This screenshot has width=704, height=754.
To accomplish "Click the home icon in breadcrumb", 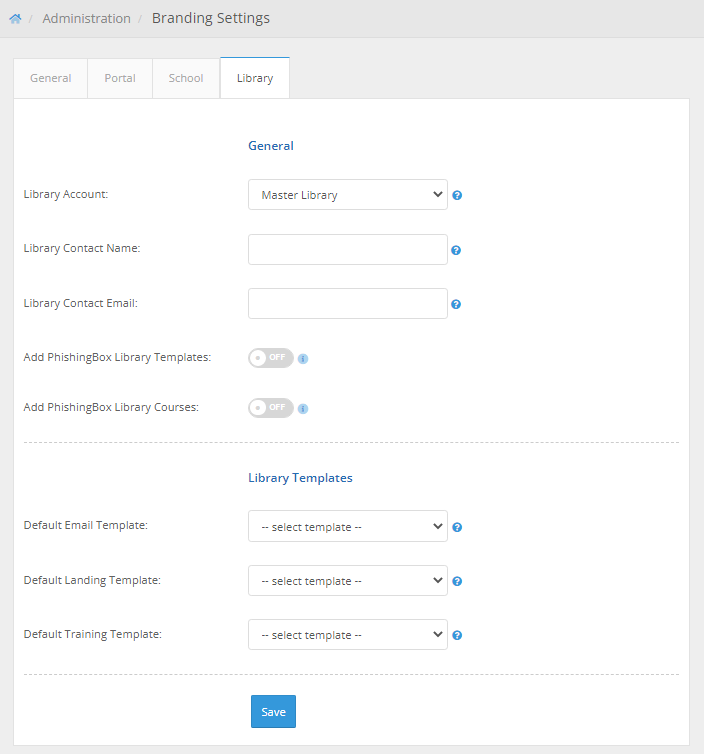I will point(15,19).
